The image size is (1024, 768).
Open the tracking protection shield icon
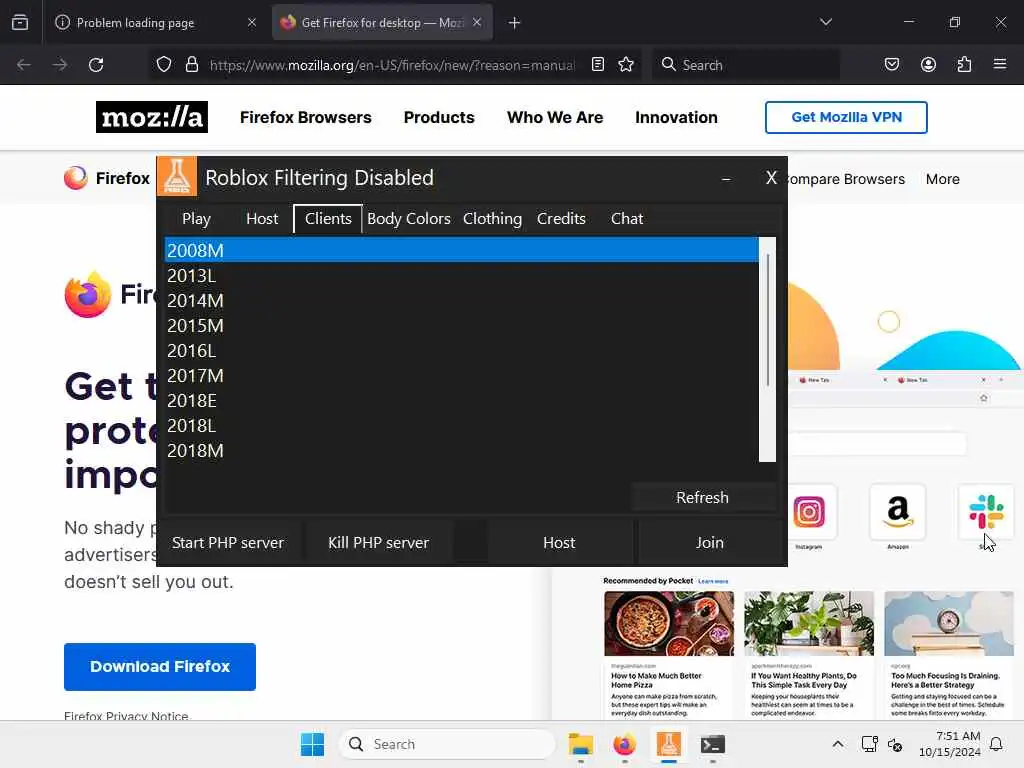pos(164,65)
